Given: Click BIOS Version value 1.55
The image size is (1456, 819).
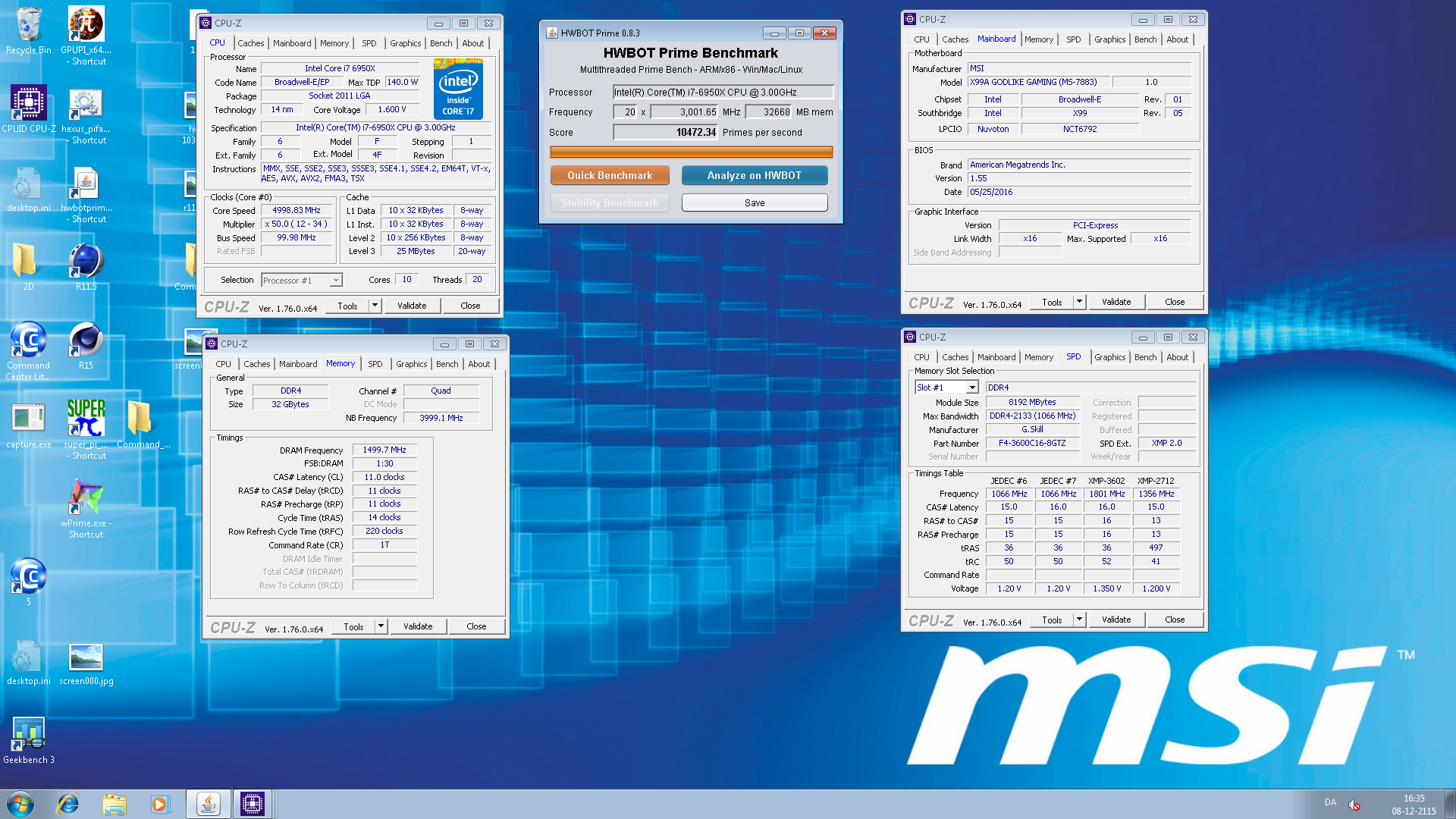Looking at the screenshot, I should pyautogui.click(x=1078, y=179).
